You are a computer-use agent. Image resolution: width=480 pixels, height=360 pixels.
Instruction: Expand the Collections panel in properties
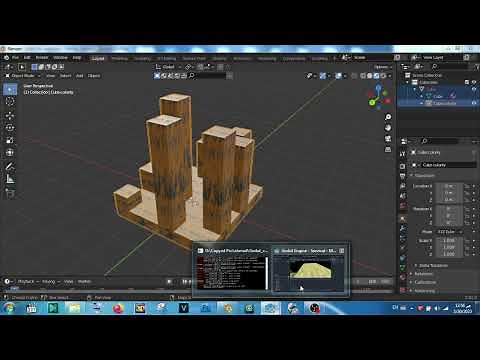tap(423, 282)
